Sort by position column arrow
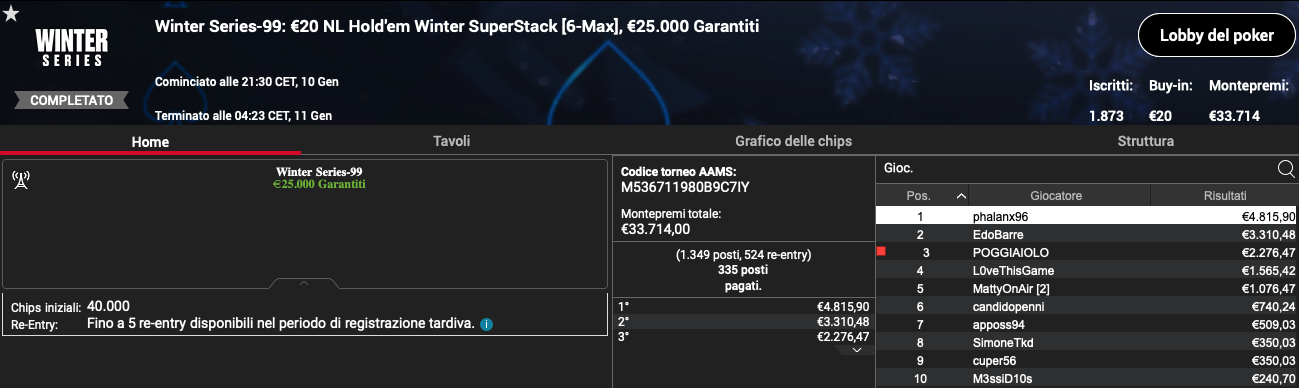This screenshot has height=388, width=1299. [962, 196]
